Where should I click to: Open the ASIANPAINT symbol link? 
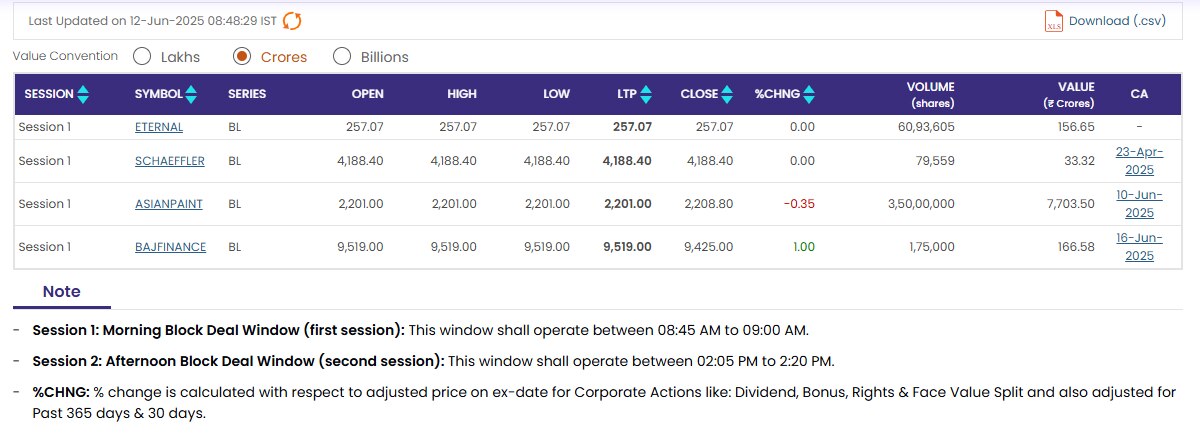pyautogui.click(x=169, y=204)
